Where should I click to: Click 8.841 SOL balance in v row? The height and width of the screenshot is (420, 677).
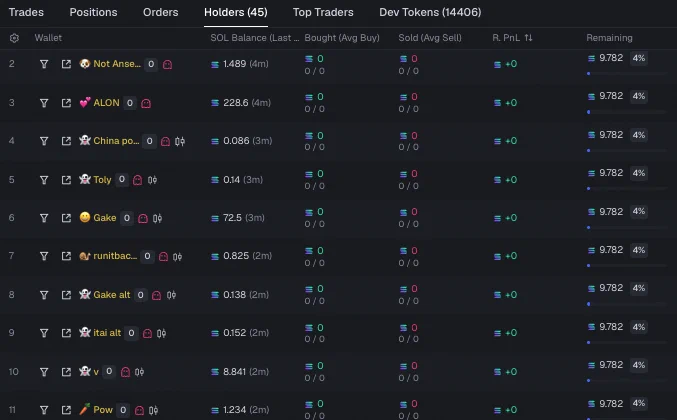[234, 372]
